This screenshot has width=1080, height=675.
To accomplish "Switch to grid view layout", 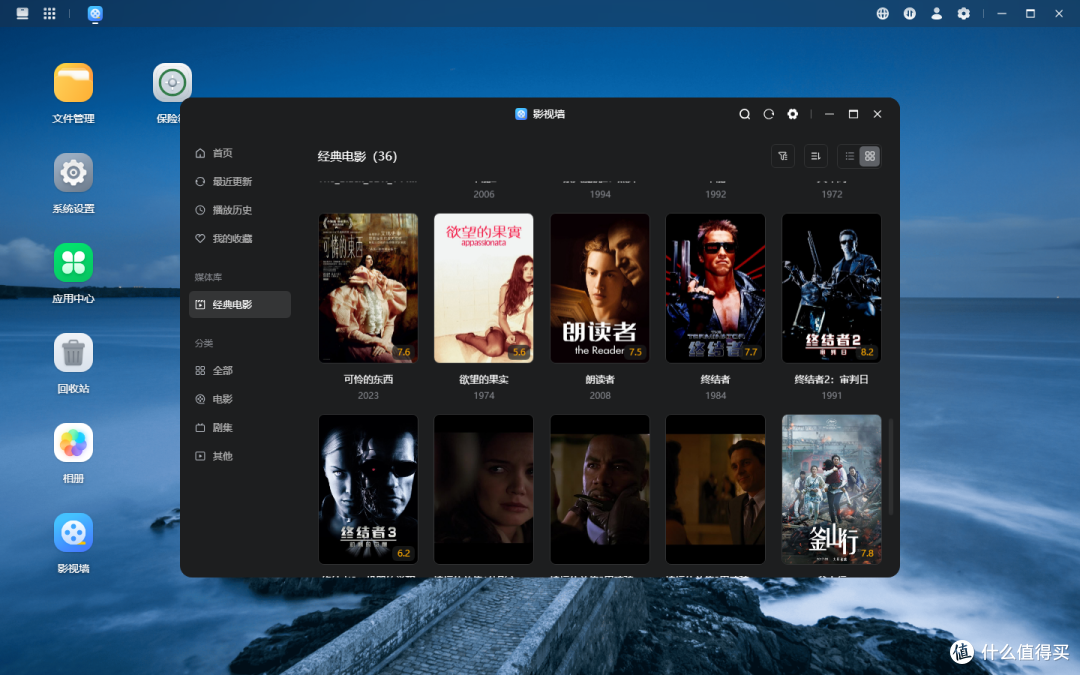I will point(870,156).
